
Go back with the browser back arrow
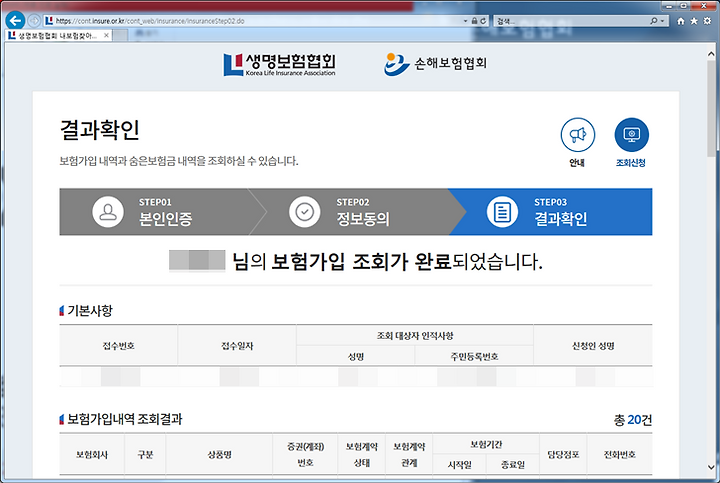click(15, 21)
